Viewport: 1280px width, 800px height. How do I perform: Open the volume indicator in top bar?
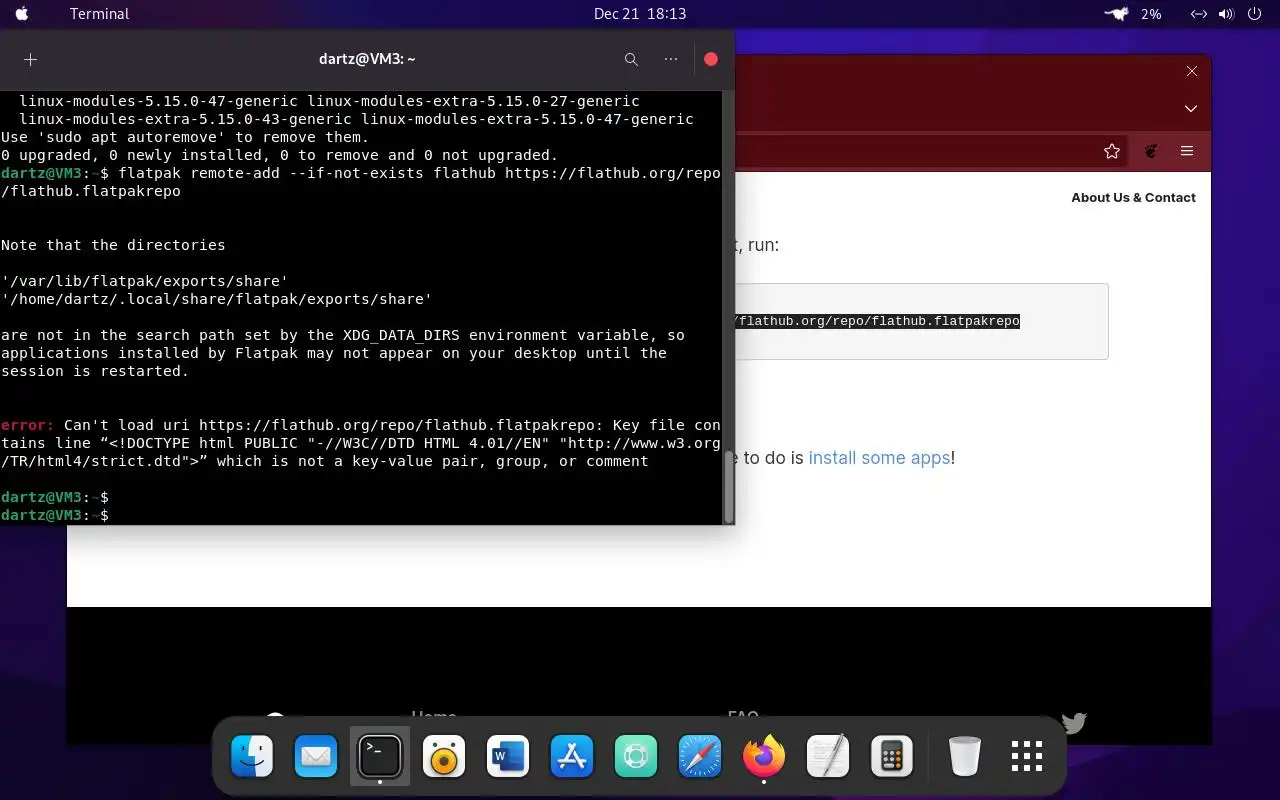tap(1227, 14)
